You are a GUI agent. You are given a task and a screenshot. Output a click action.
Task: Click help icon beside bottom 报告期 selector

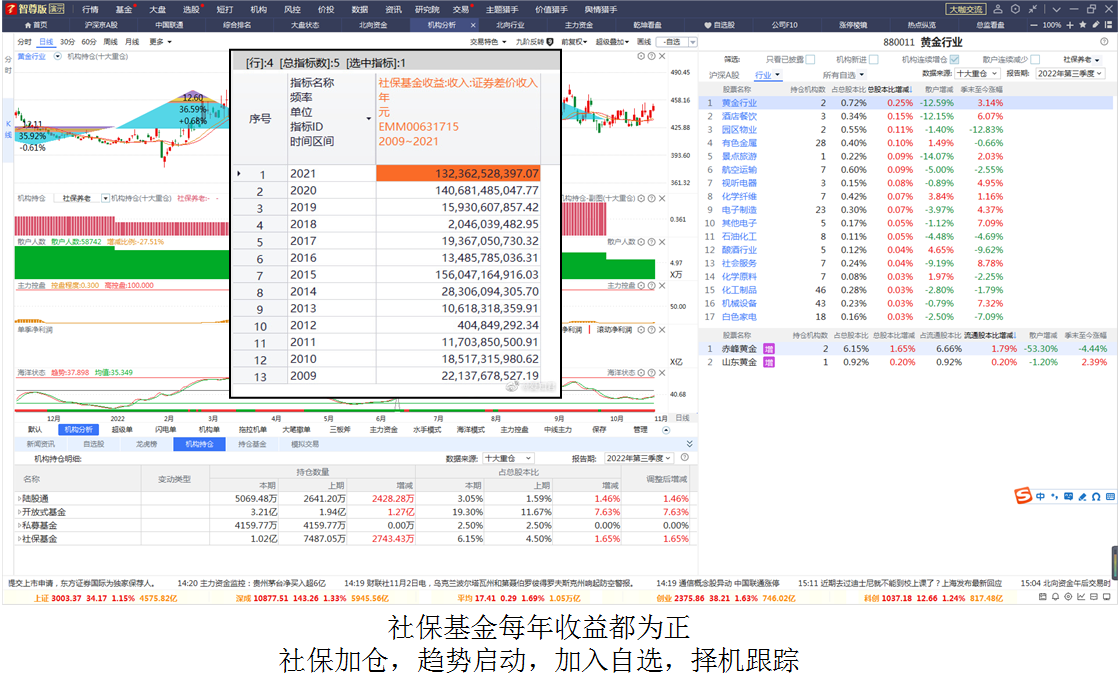pos(684,458)
